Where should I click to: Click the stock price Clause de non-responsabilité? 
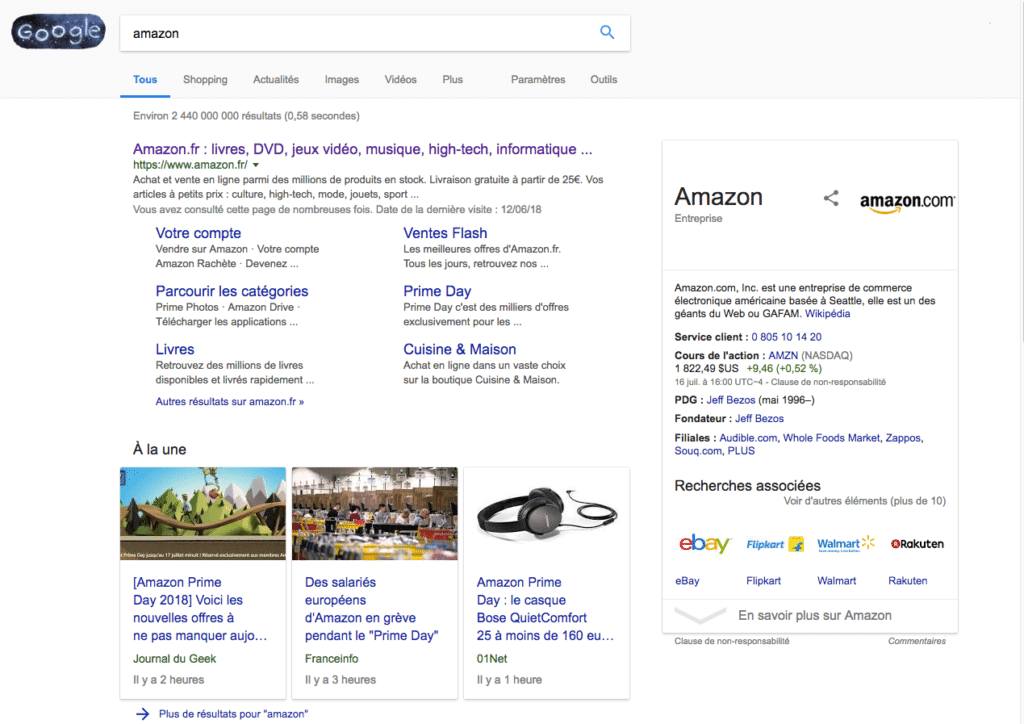pyautogui.click(x=828, y=382)
